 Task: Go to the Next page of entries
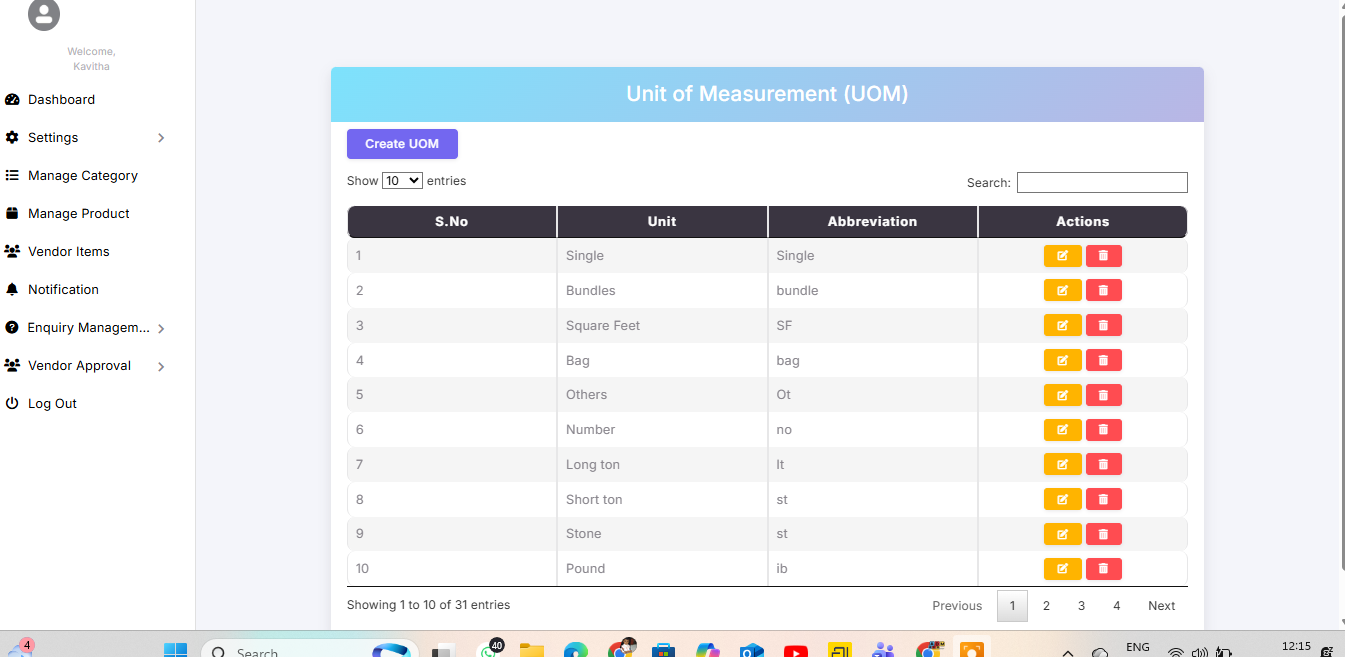pyautogui.click(x=1161, y=606)
